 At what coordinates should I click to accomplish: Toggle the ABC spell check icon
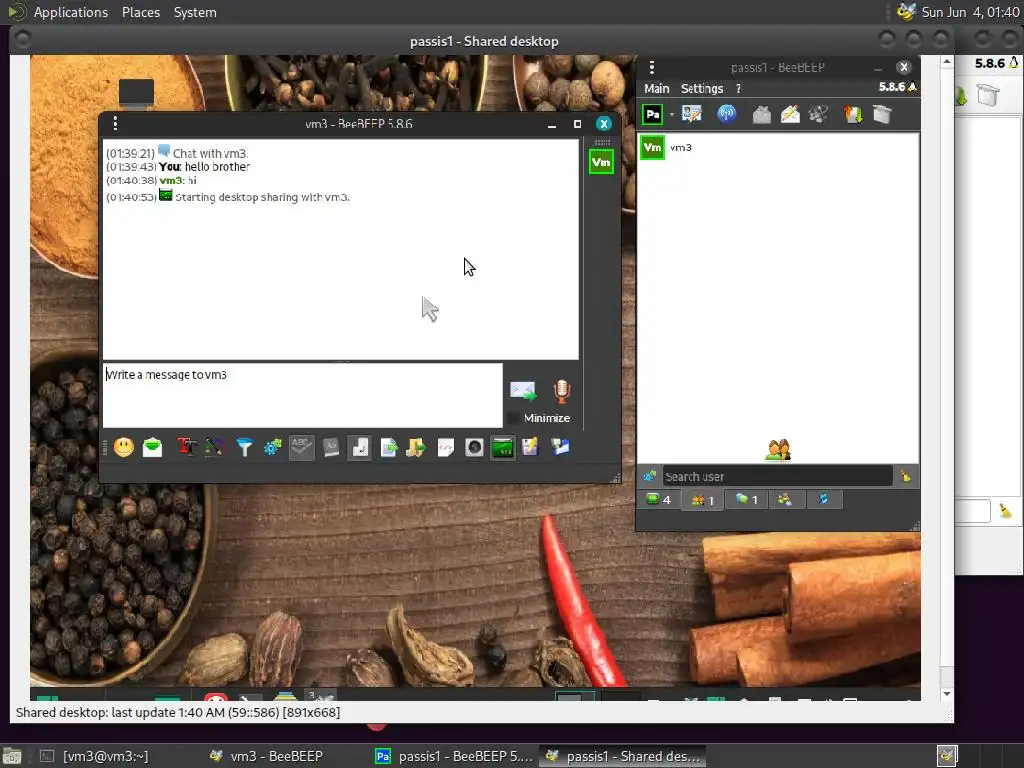tap(301, 447)
